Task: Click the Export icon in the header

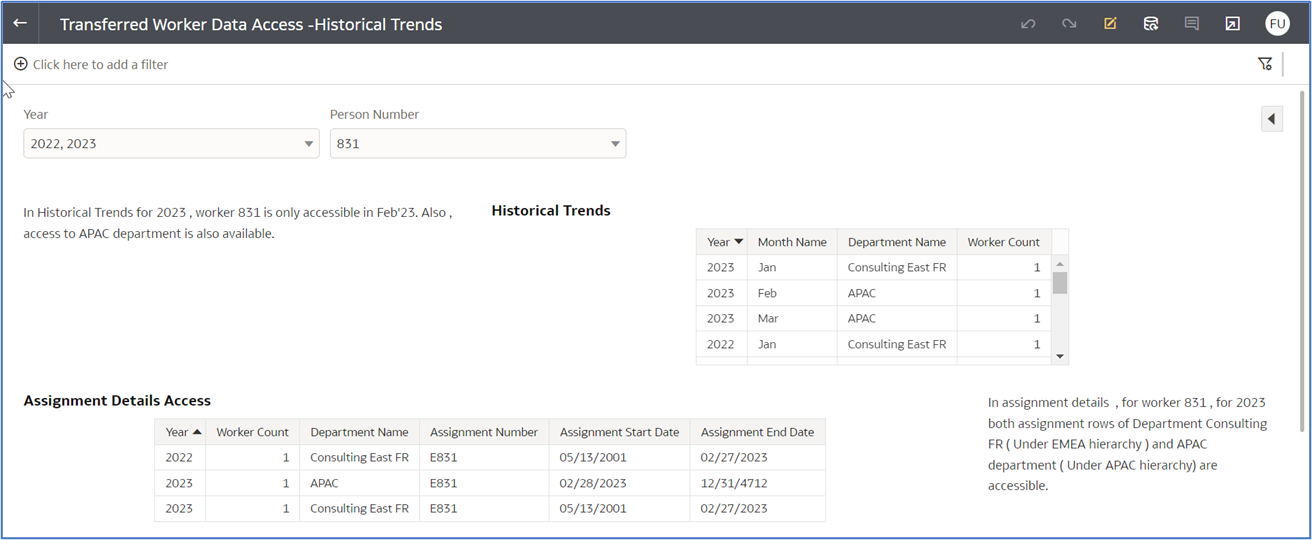Action: pyautogui.click(x=1233, y=24)
